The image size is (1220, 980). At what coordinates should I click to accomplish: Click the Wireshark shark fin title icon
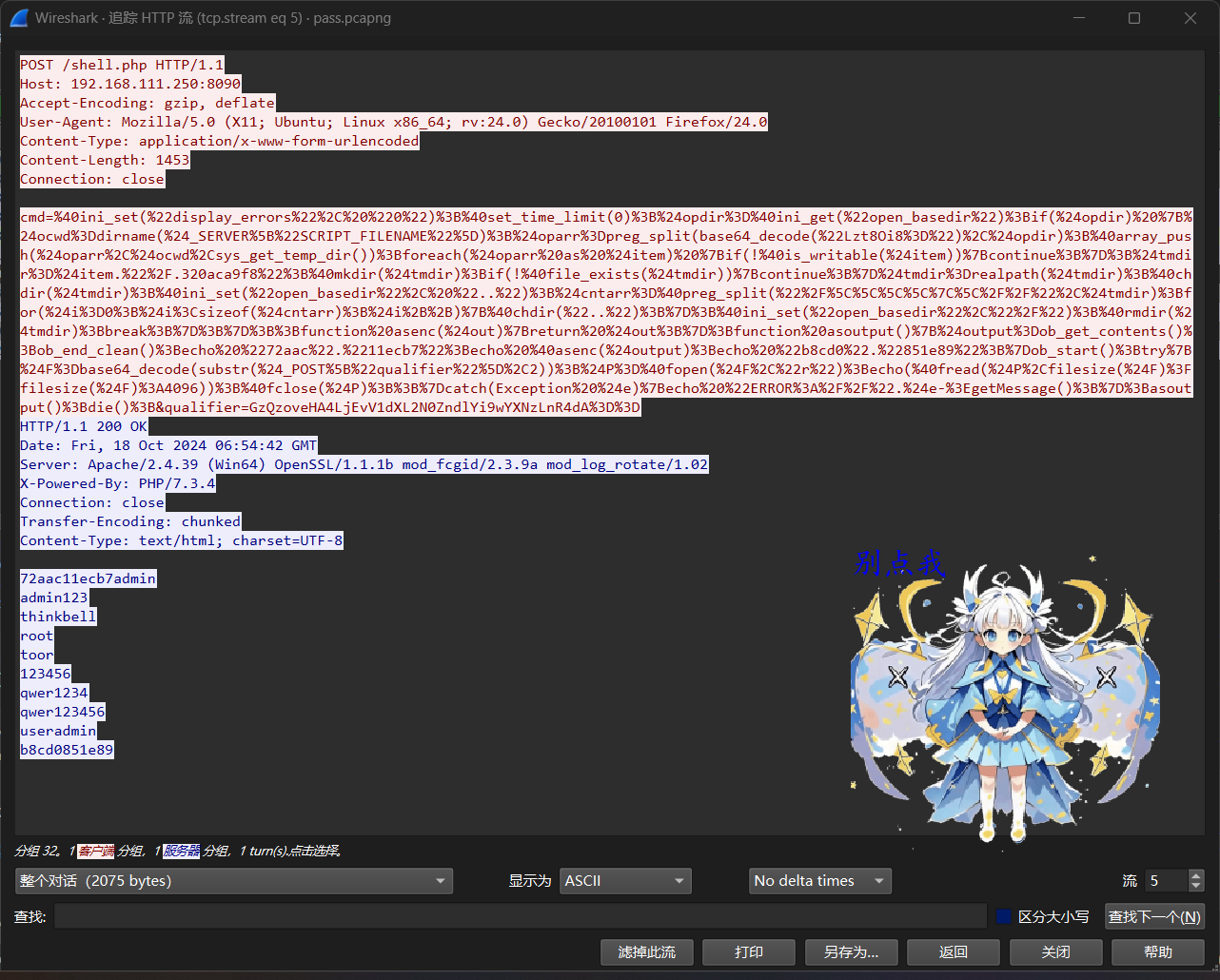click(x=18, y=18)
